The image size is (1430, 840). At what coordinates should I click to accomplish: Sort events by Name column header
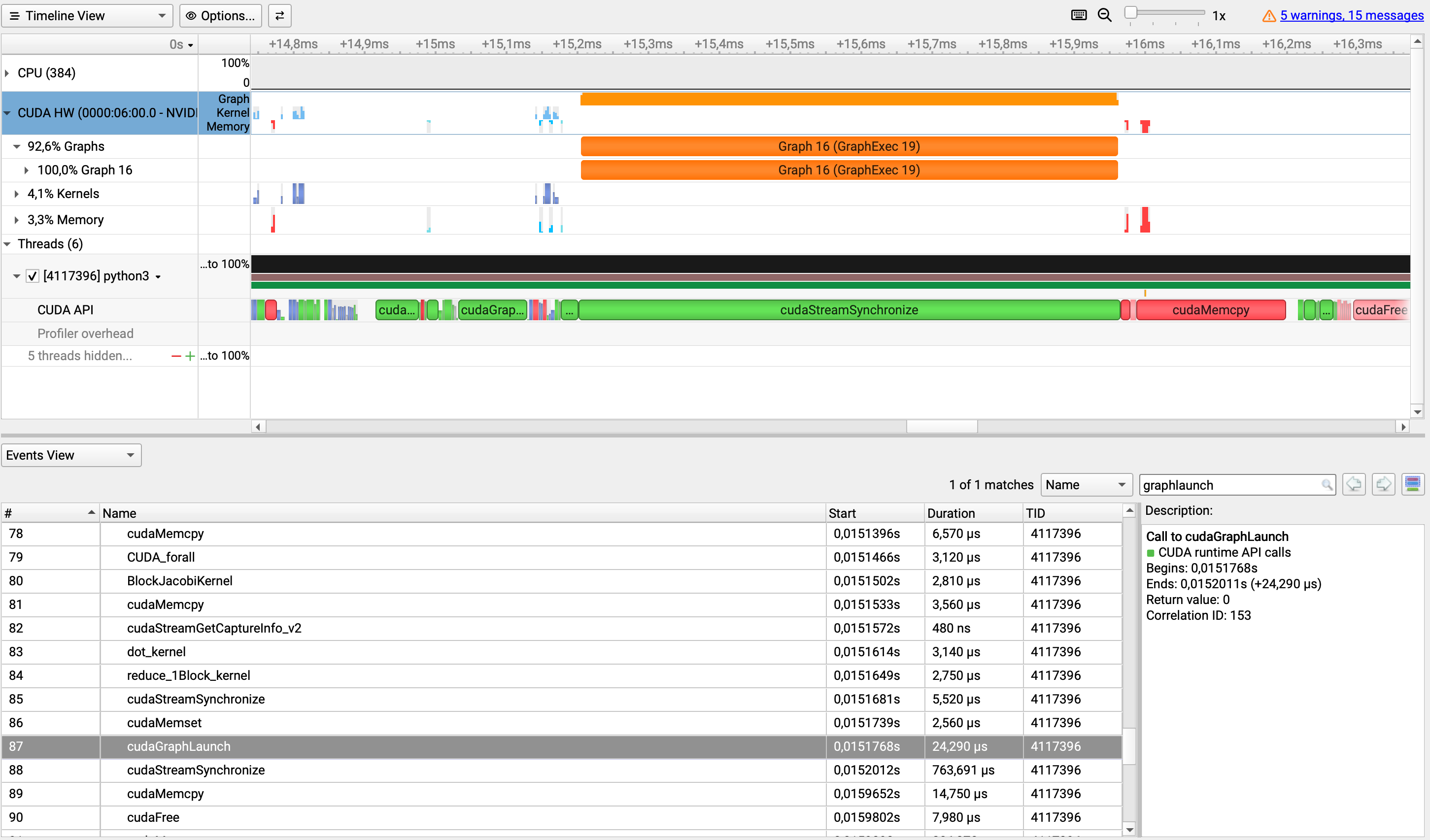pyautogui.click(x=463, y=513)
